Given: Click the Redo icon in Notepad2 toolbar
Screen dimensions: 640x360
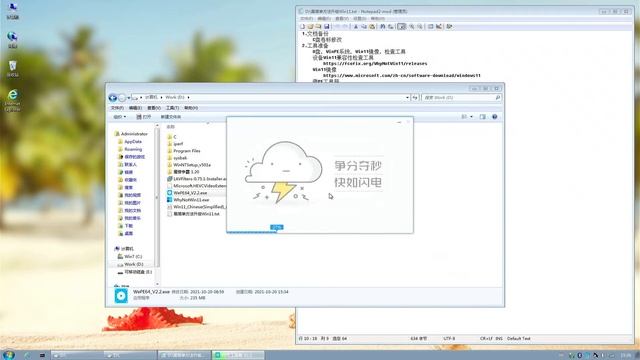Looking at the screenshot, I should [345, 27].
